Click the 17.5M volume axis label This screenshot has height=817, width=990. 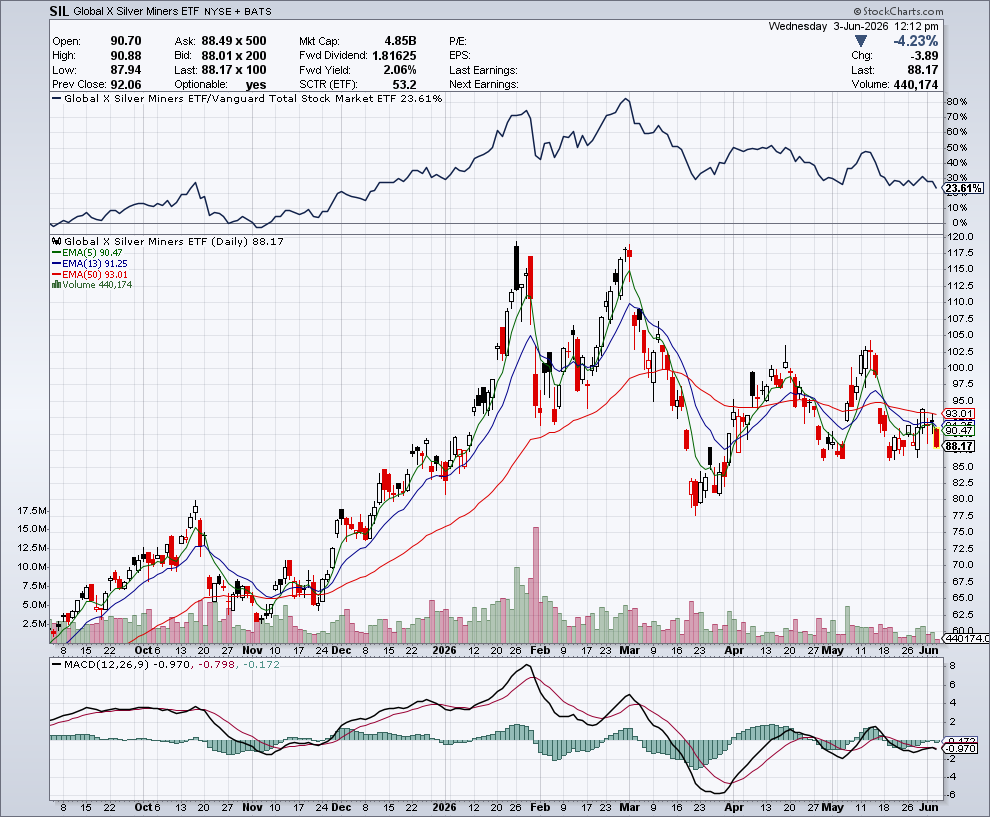(x=32, y=510)
